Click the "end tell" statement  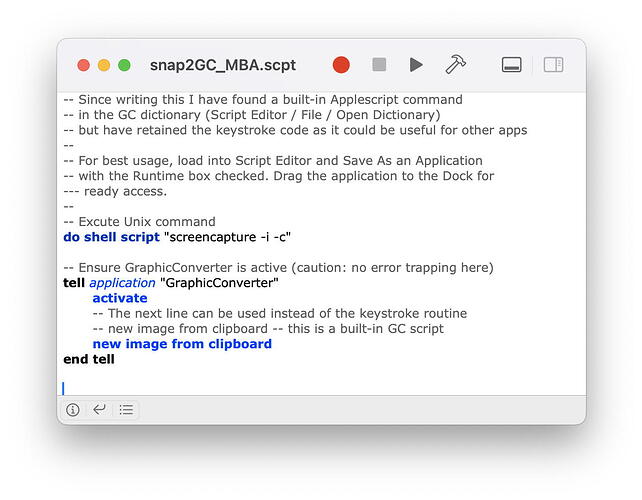[88, 359]
